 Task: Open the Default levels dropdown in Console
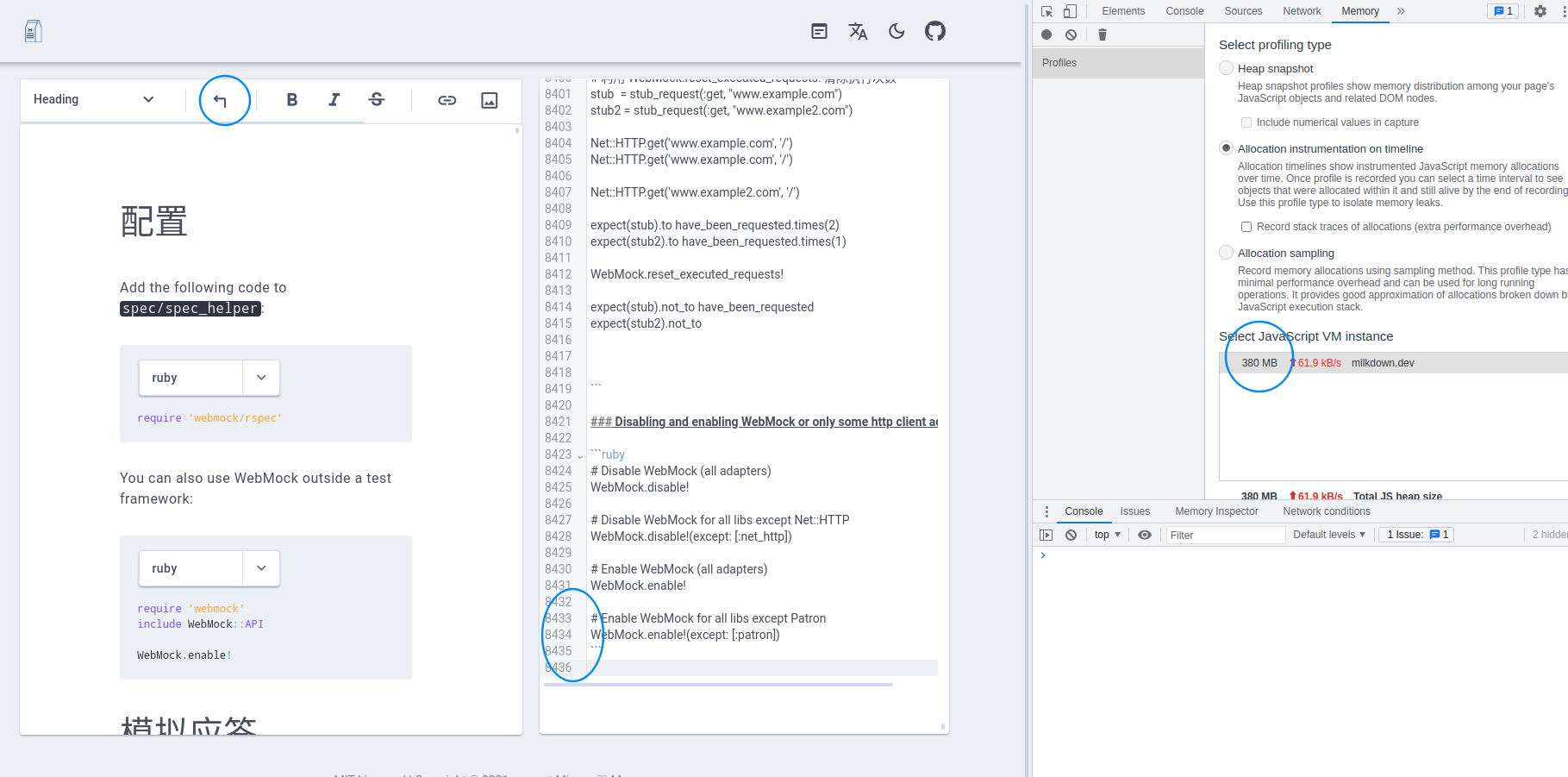click(x=1327, y=534)
